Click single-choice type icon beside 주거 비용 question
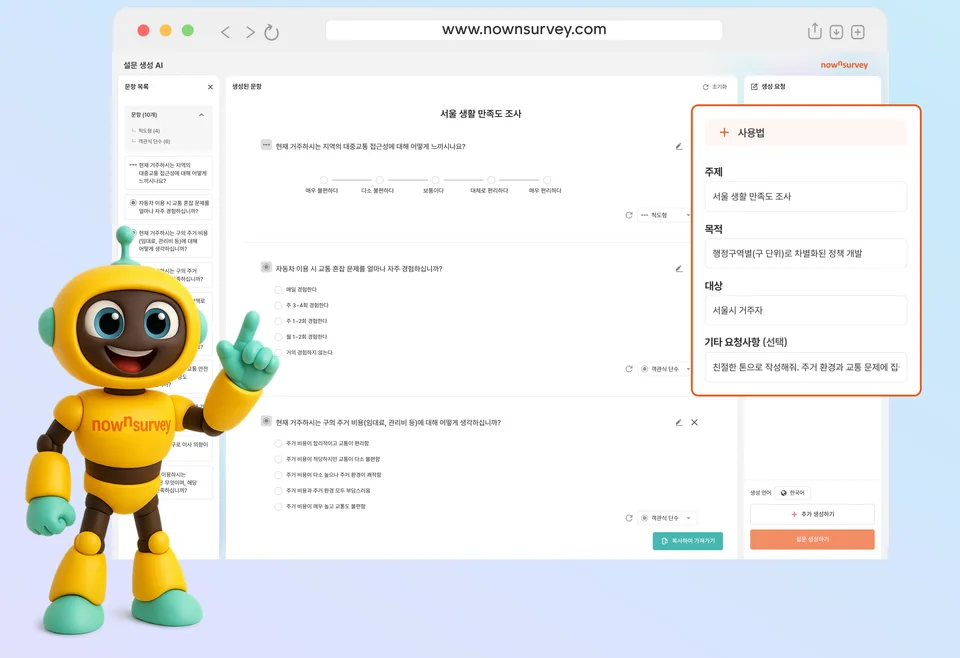960x658 pixels. [266, 421]
